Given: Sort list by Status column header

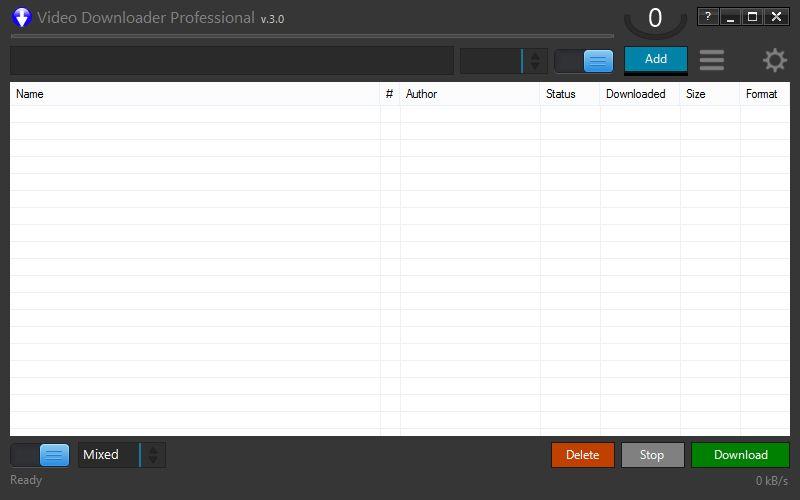Looking at the screenshot, I should pyautogui.click(x=570, y=94).
